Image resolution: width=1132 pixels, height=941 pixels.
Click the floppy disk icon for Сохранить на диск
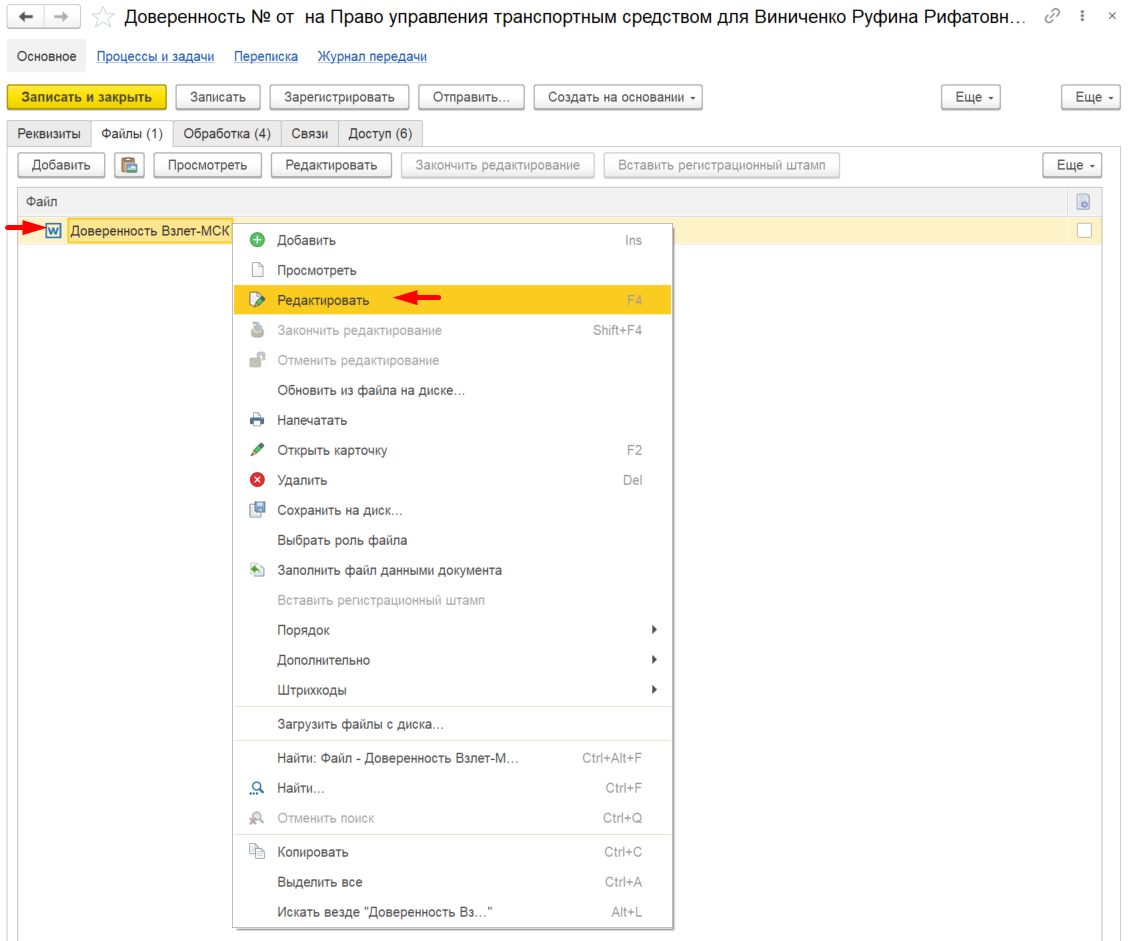pyautogui.click(x=257, y=510)
